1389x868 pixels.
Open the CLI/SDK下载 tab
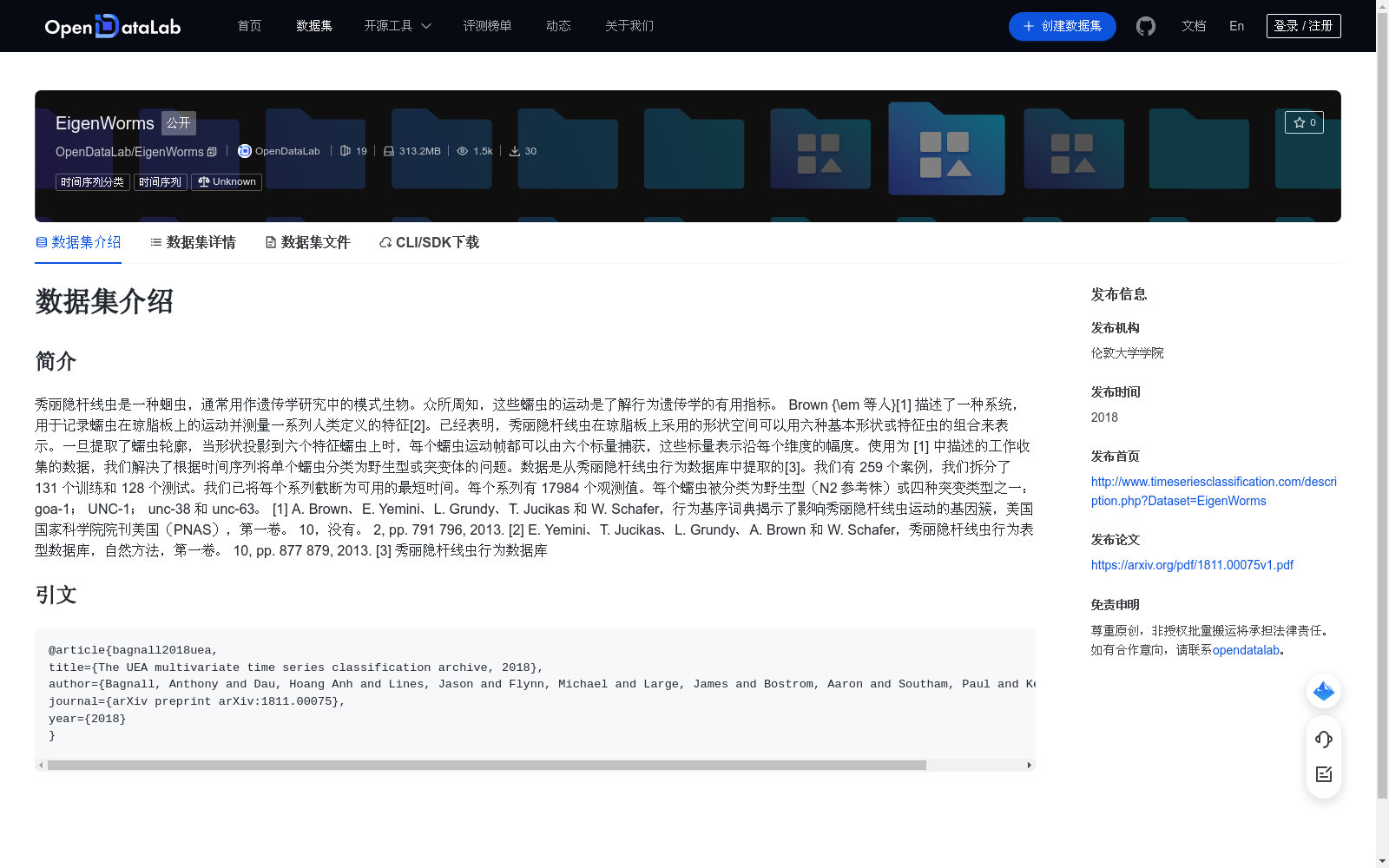point(430,242)
